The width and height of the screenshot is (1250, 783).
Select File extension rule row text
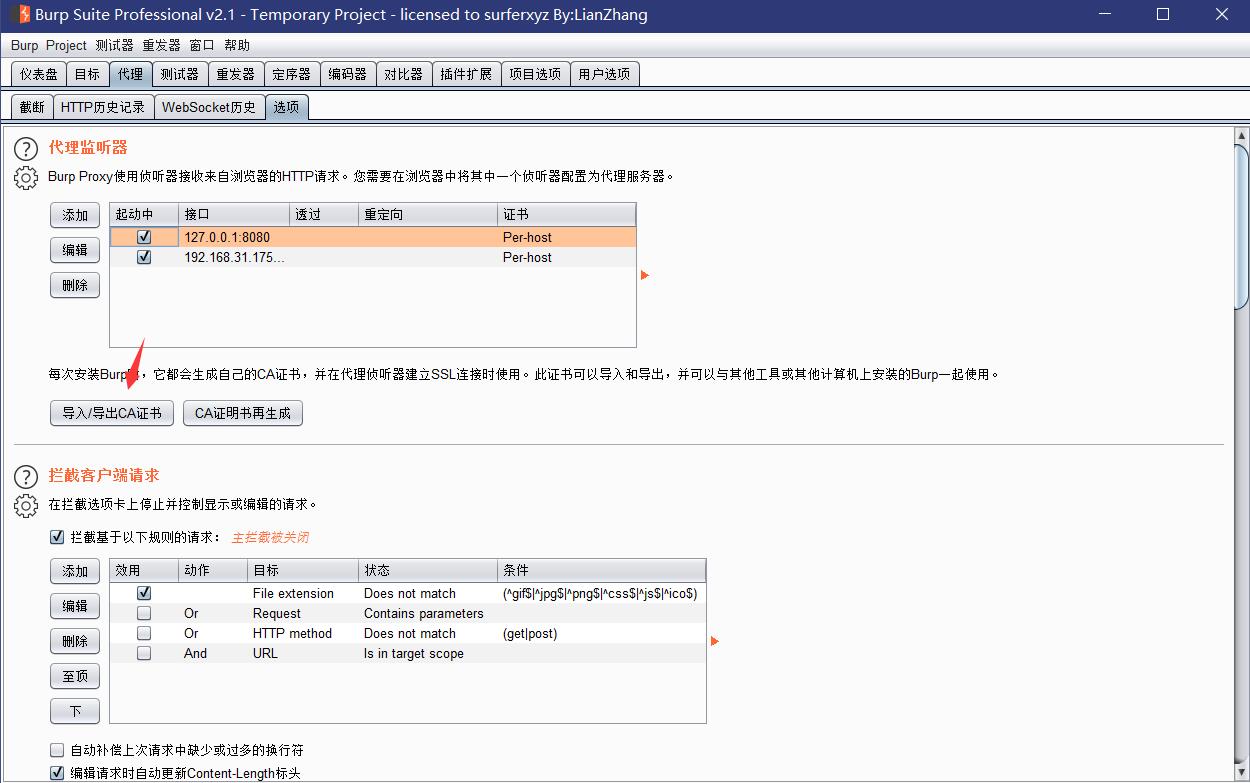click(x=293, y=593)
